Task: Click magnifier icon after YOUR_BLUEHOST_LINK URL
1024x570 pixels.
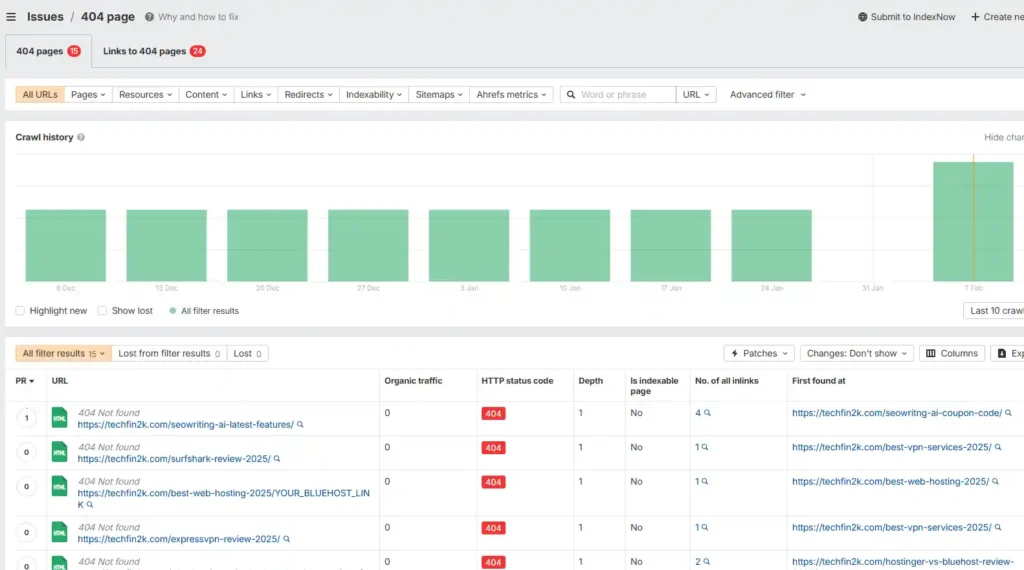Action: click(90, 505)
